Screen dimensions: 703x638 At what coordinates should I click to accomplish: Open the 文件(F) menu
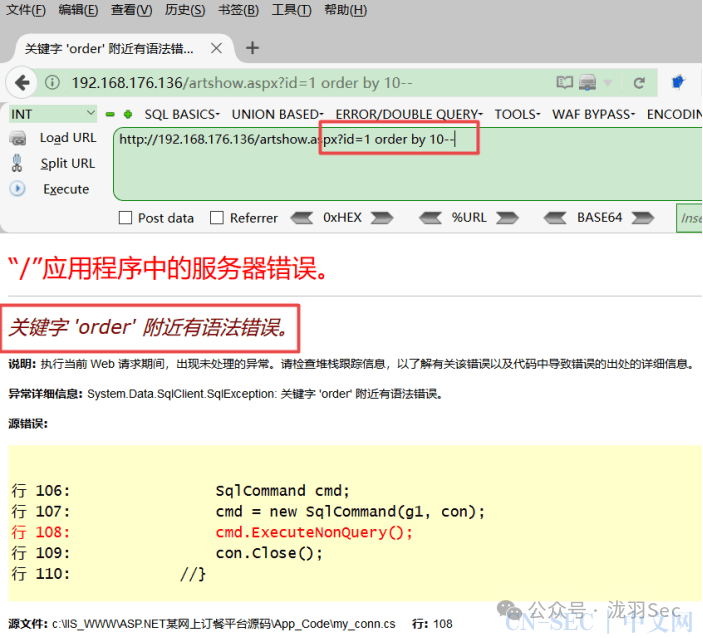coord(26,10)
